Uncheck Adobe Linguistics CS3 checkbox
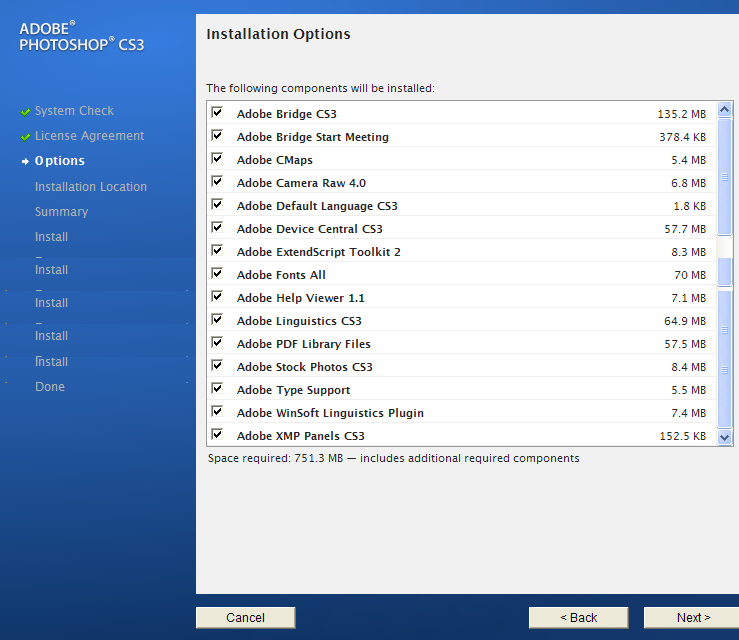The height and width of the screenshot is (640, 739). [x=217, y=320]
